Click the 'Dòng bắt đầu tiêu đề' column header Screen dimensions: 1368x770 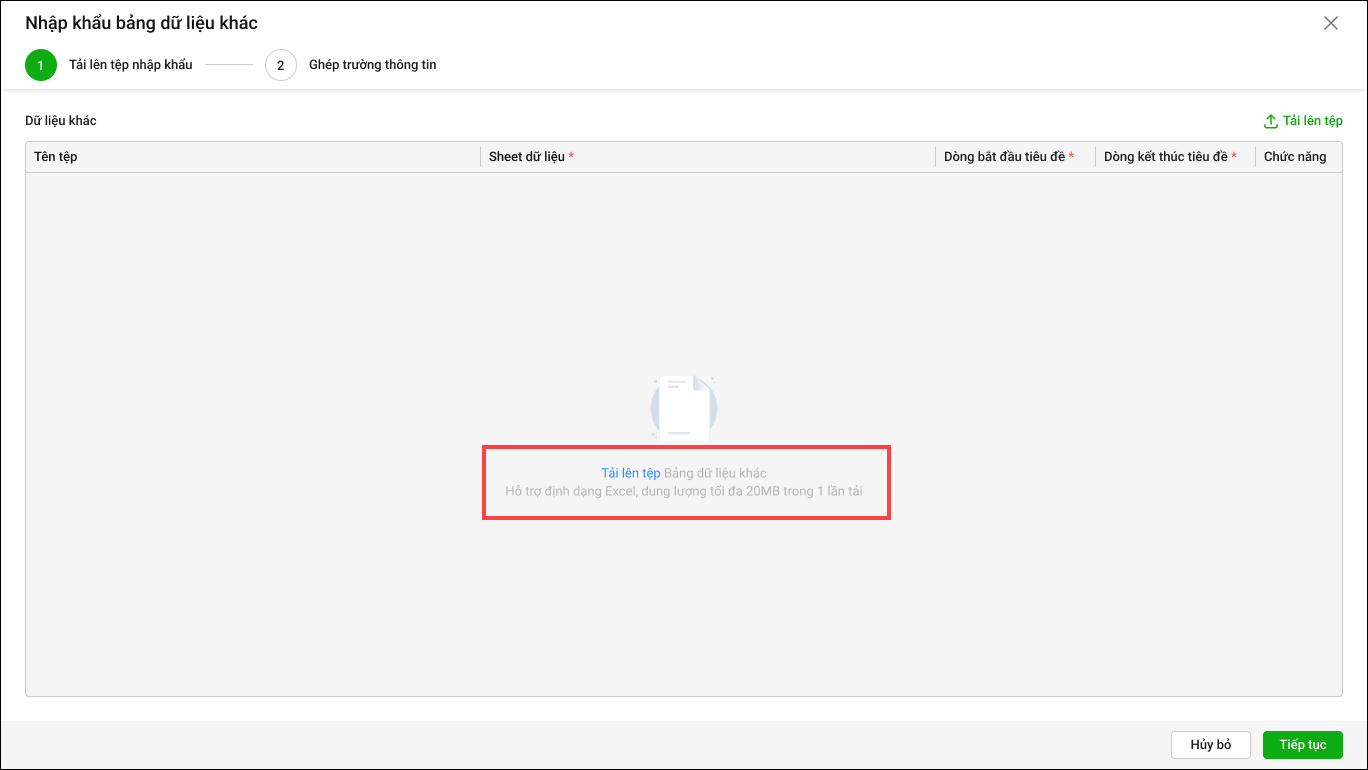pos(1004,157)
